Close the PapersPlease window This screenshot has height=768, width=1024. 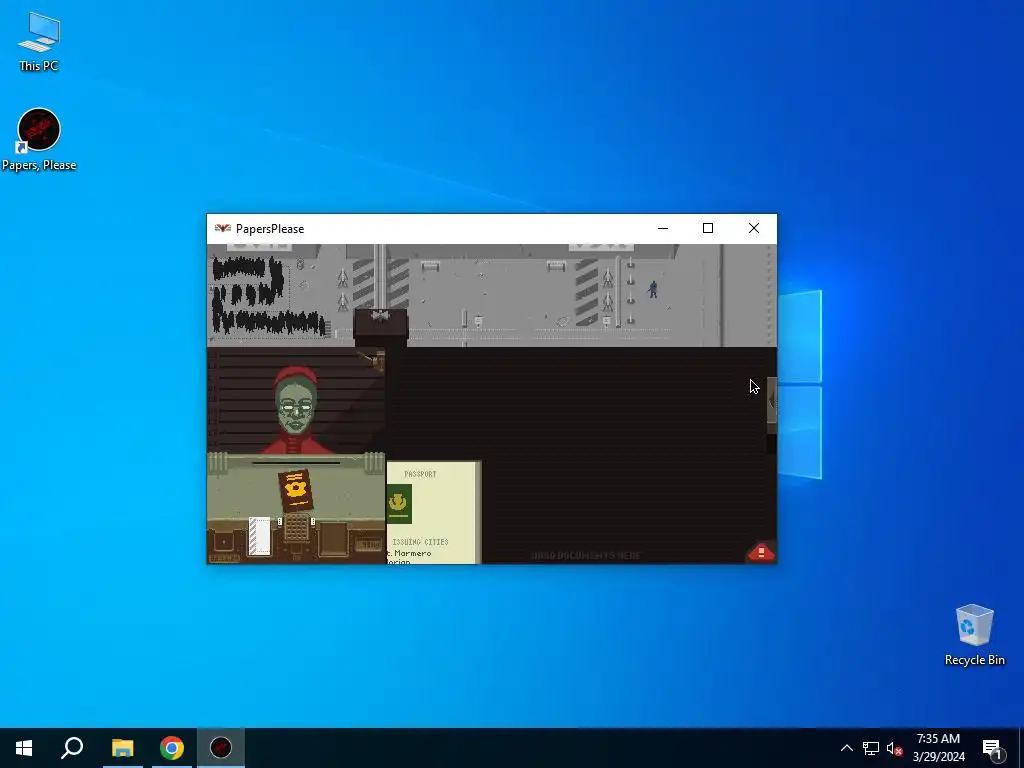(754, 228)
